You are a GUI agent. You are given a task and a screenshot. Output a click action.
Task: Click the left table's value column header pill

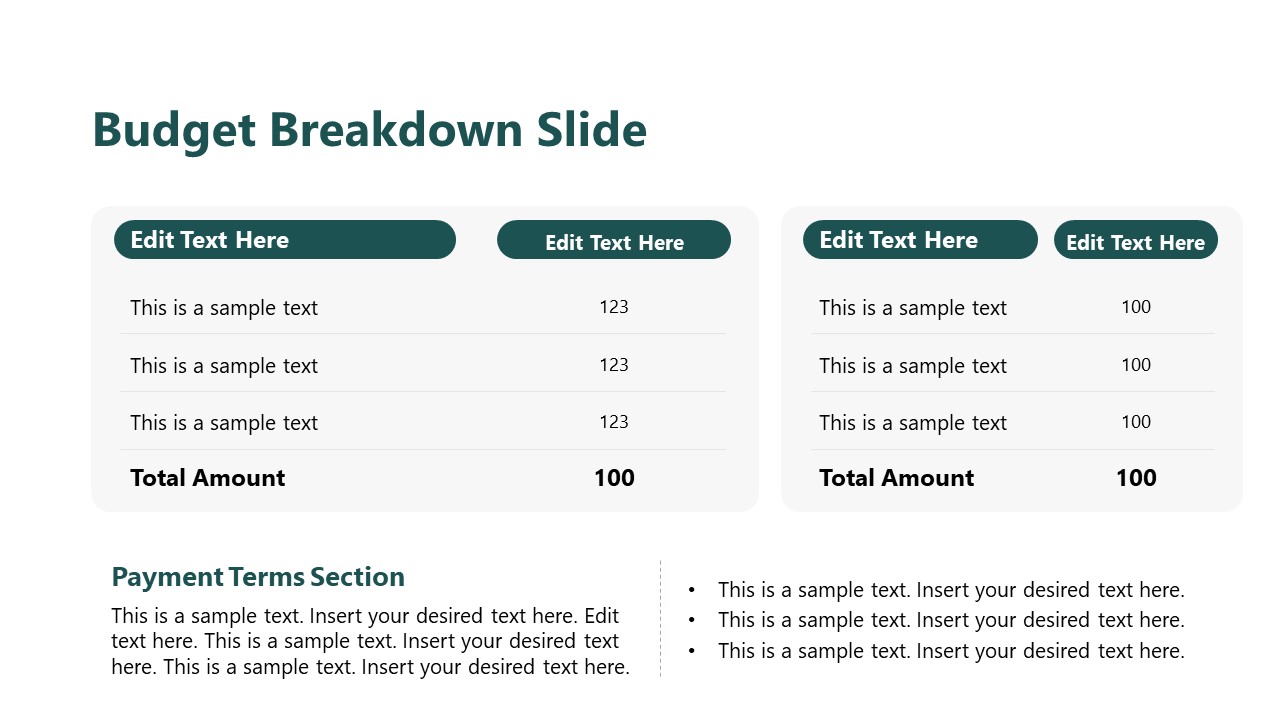click(614, 241)
